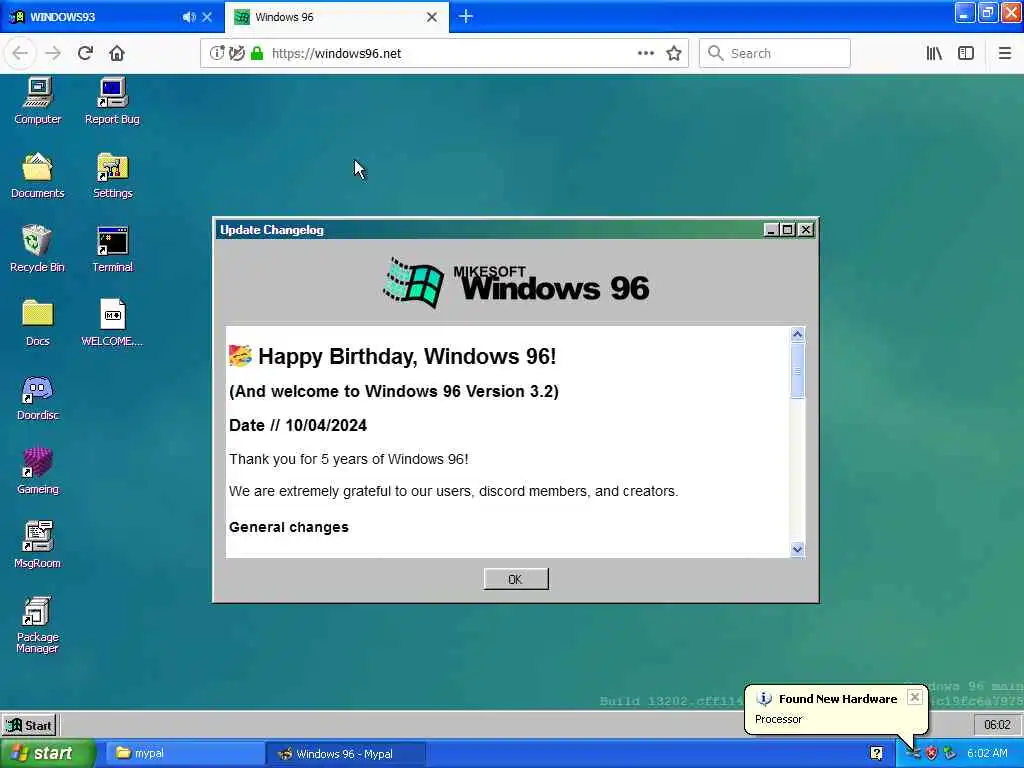Launch the Doordisc shortcut

point(37,397)
